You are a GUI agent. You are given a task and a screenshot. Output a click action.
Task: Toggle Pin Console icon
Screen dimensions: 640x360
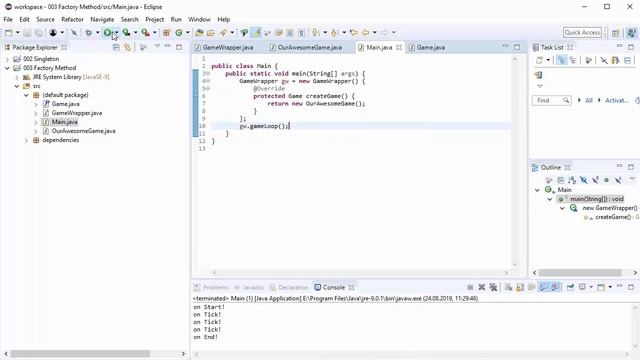click(x=570, y=287)
